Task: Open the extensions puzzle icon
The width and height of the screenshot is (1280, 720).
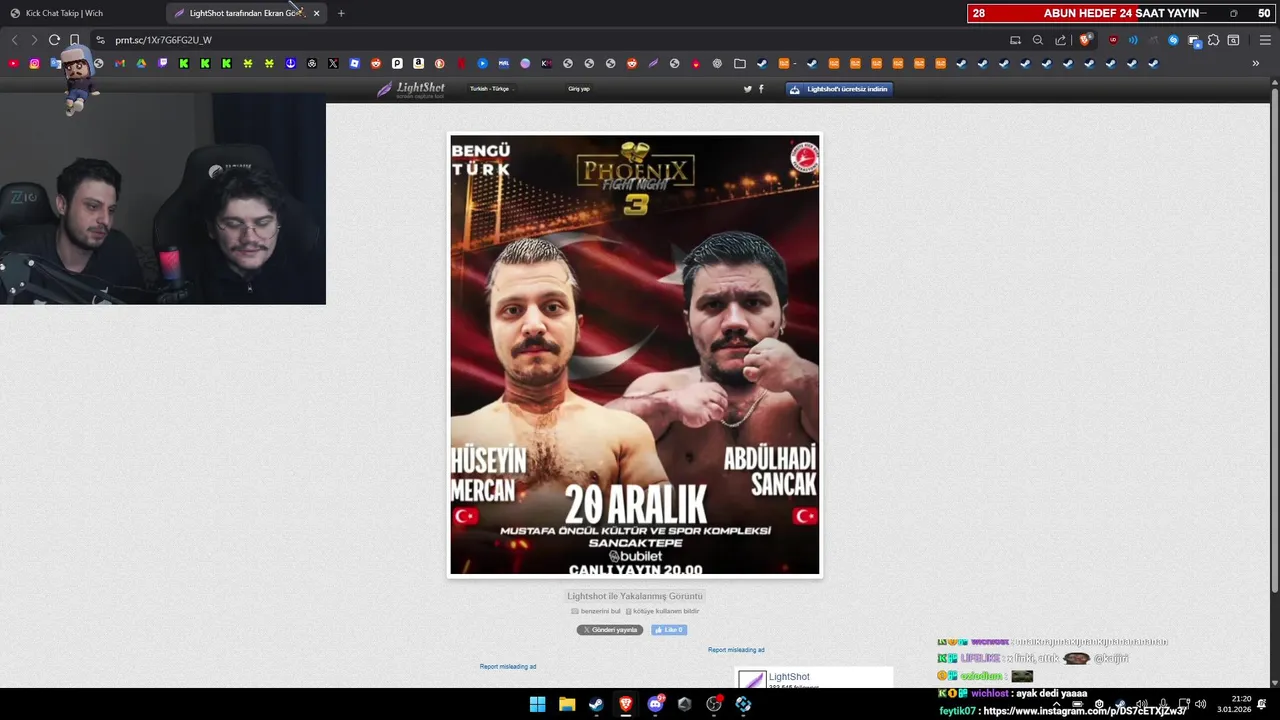Action: [x=1214, y=40]
